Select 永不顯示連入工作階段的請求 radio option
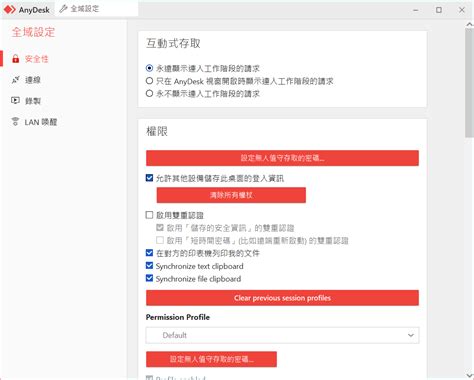The height and width of the screenshot is (380, 474). (x=149, y=93)
